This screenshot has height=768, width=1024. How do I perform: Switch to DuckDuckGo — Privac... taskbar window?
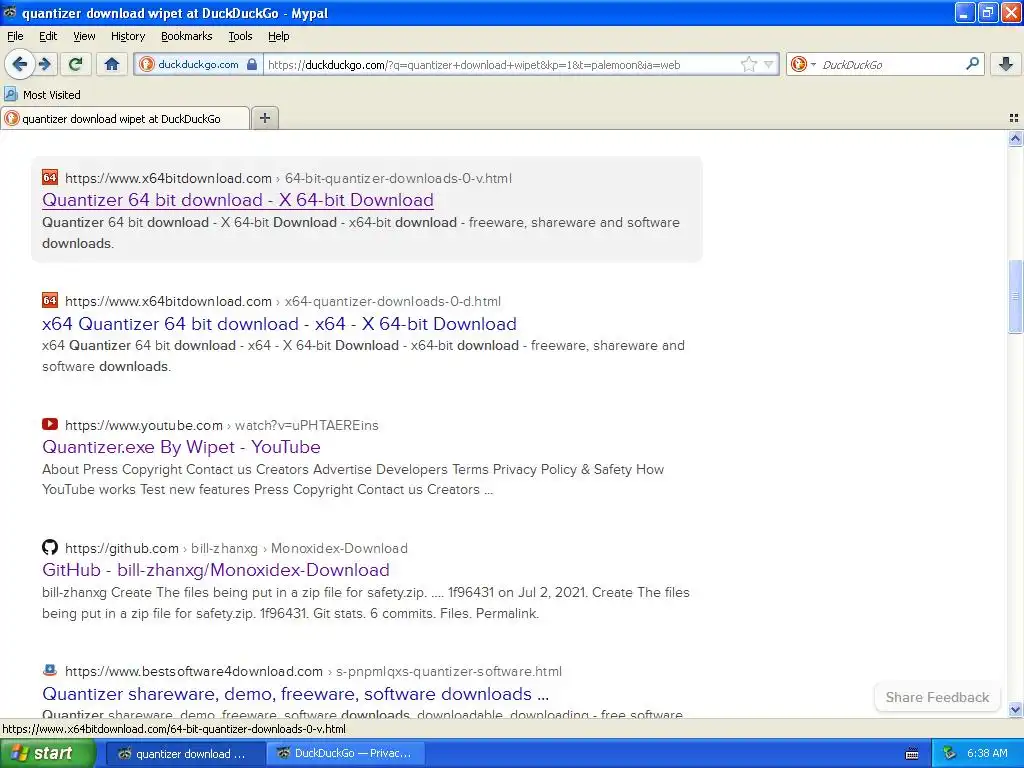pyautogui.click(x=345, y=754)
